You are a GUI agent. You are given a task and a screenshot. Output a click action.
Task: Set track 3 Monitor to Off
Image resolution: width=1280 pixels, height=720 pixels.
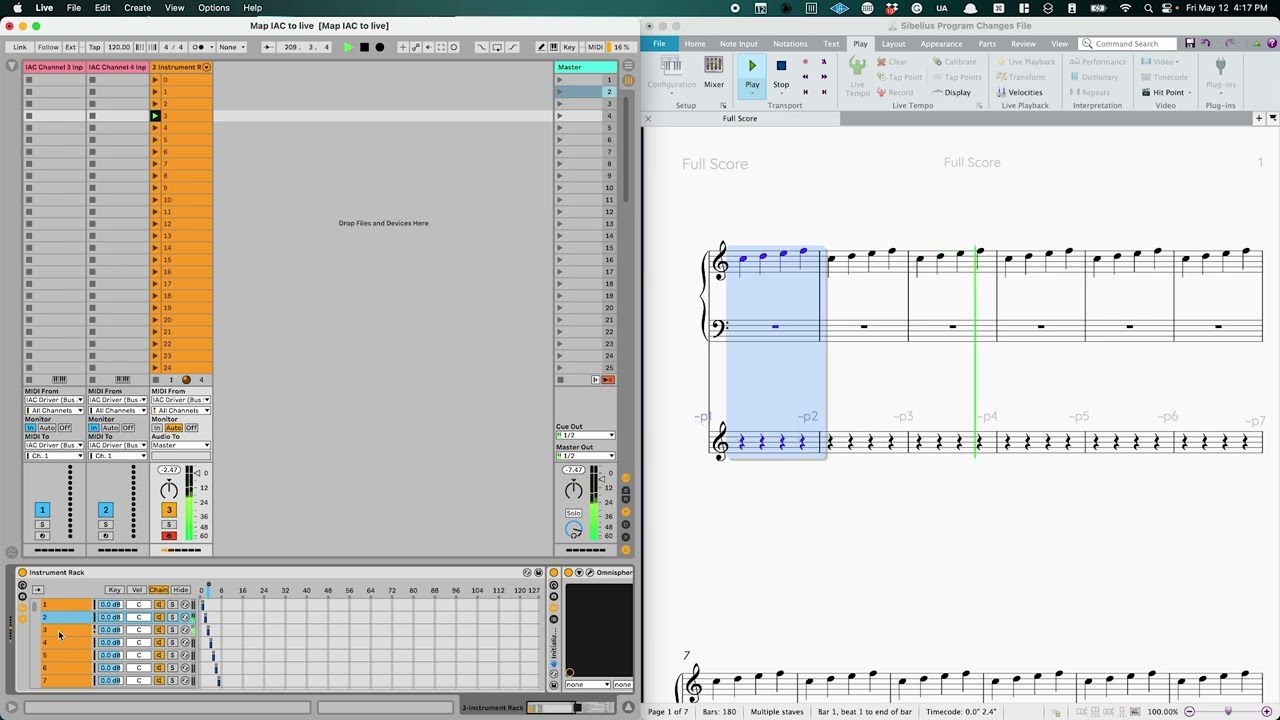pos(191,428)
